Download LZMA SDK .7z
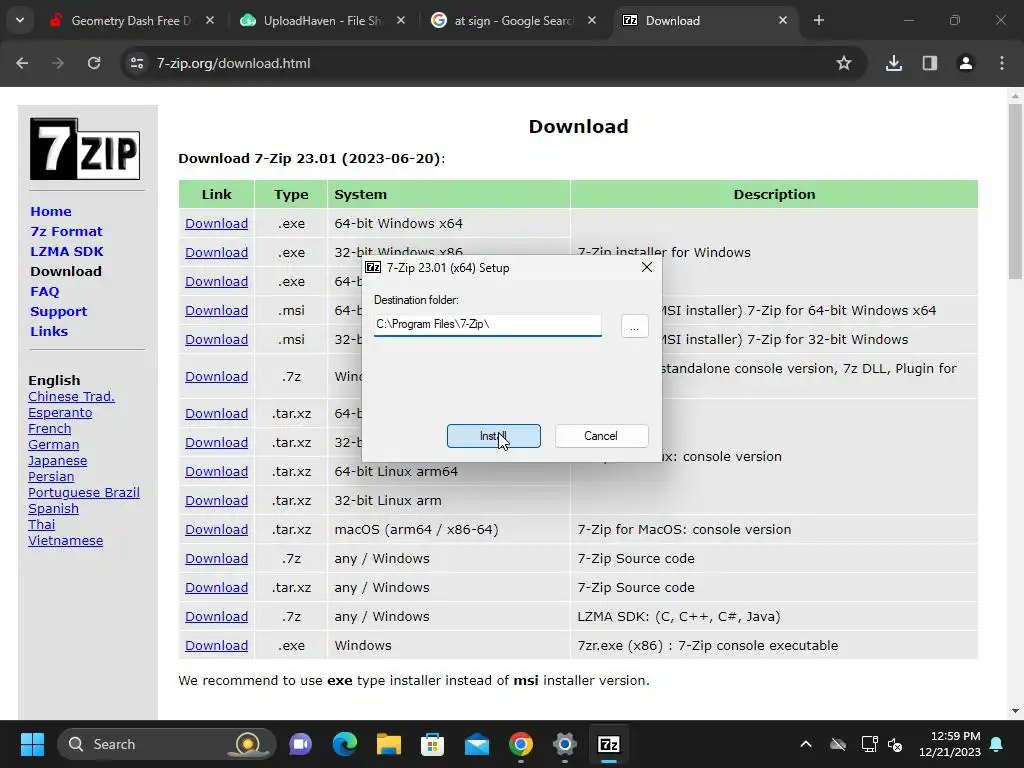 (x=216, y=616)
